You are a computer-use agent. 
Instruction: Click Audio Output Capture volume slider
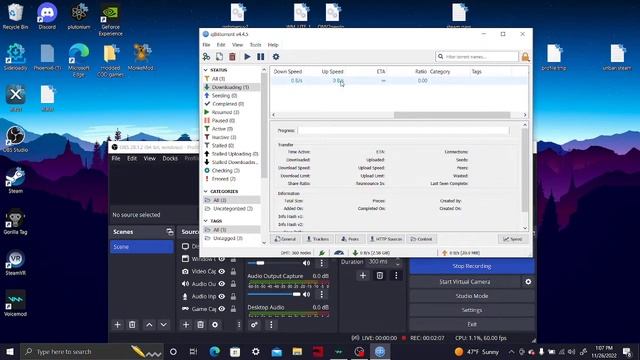pyautogui.click(x=274, y=294)
